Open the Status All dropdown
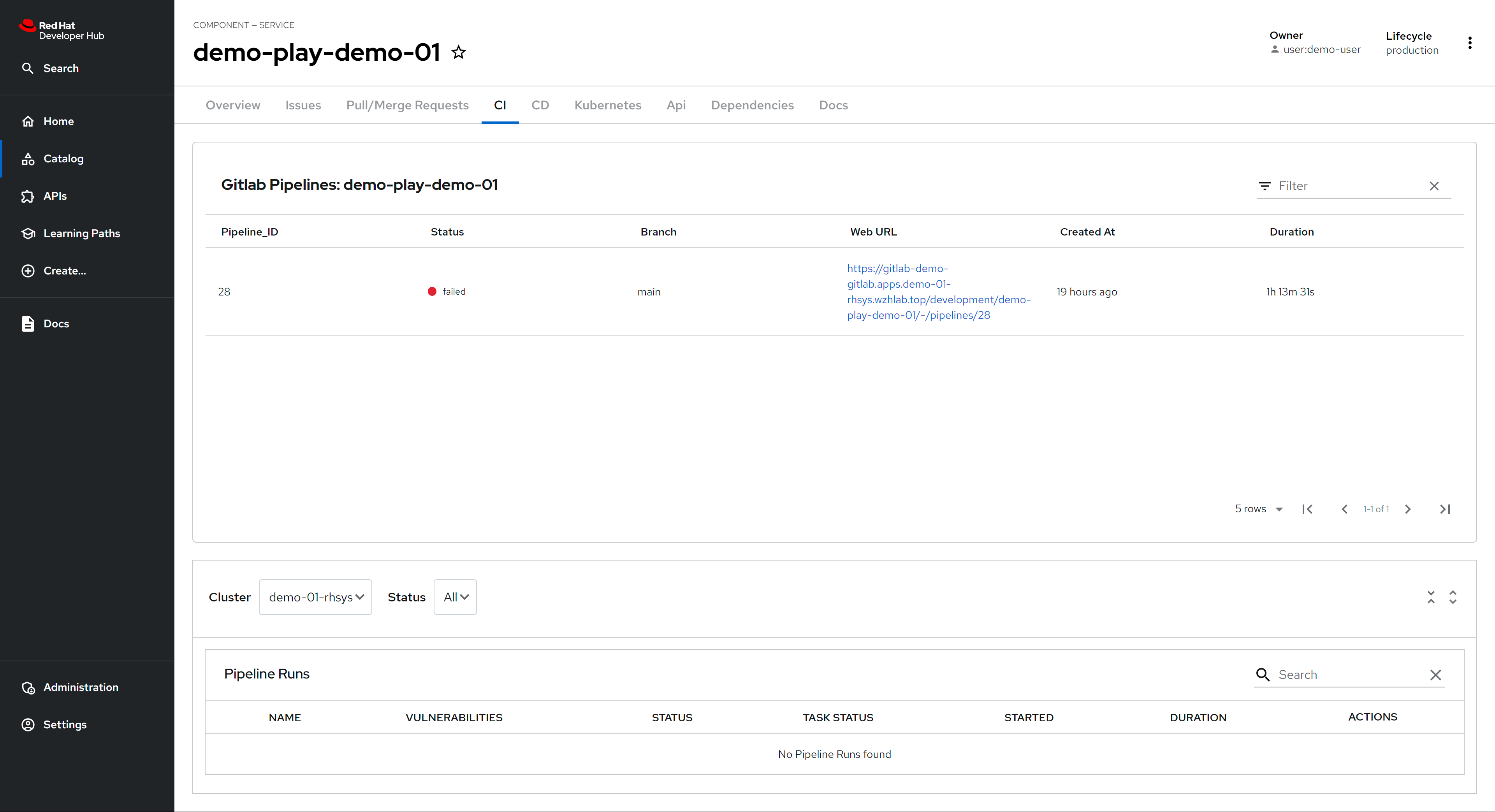This screenshot has width=1495, height=812. click(x=455, y=597)
